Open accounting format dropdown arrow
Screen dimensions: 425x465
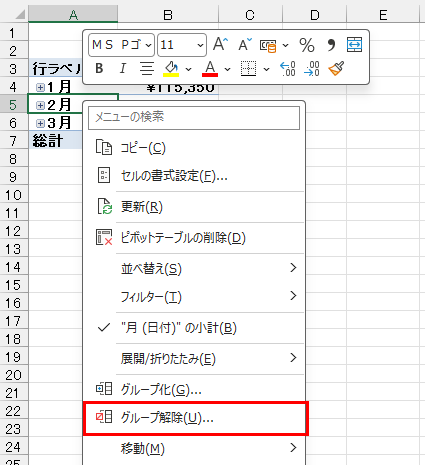tap(286, 45)
